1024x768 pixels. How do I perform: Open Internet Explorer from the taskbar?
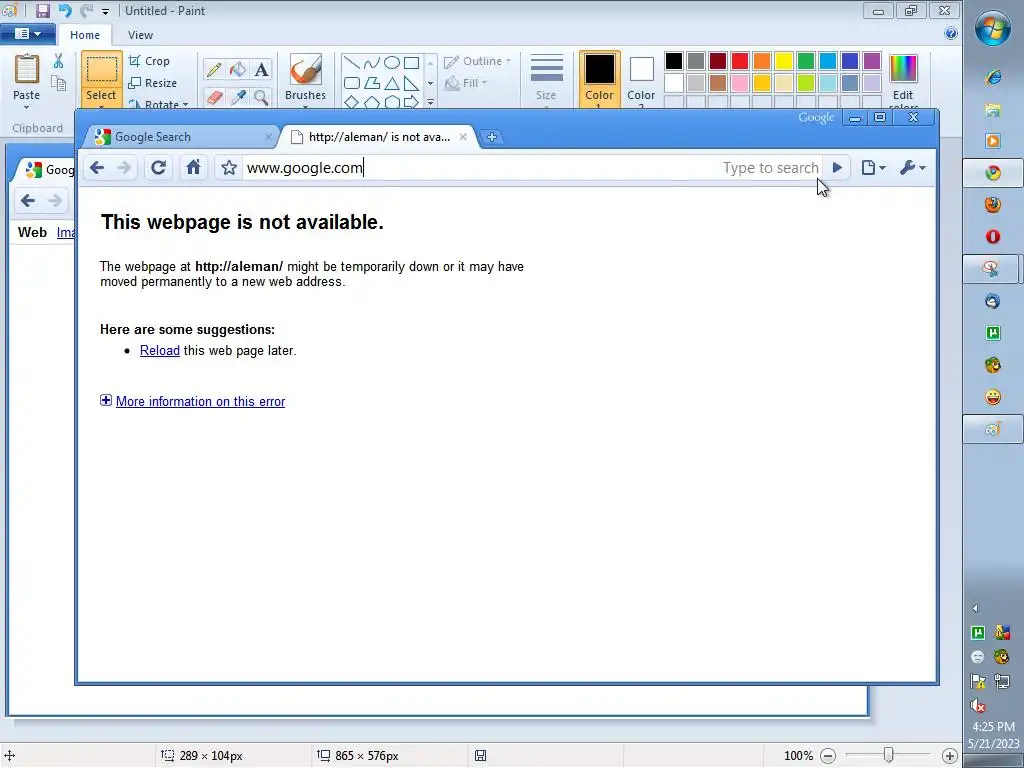993,76
